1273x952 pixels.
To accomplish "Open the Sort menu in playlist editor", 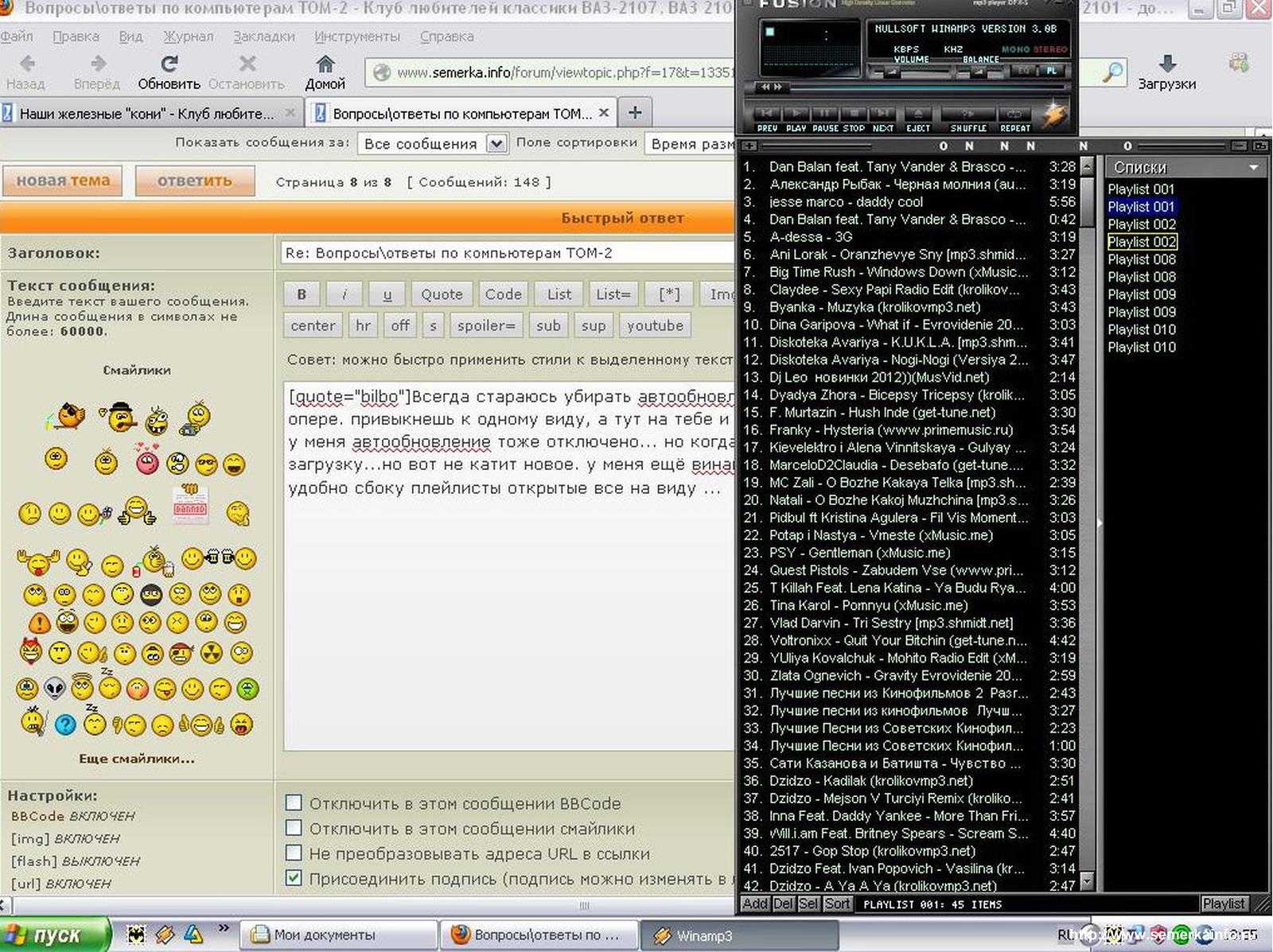I will (836, 903).
